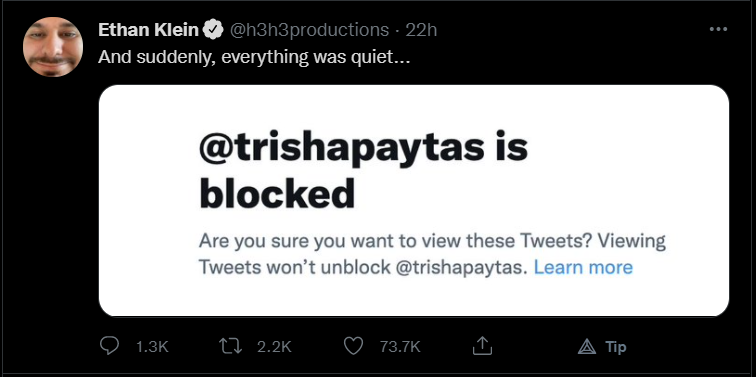The height and width of the screenshot is (377, 756).
Task: Select the 73.7K likes count
Action: click(400, 347)
